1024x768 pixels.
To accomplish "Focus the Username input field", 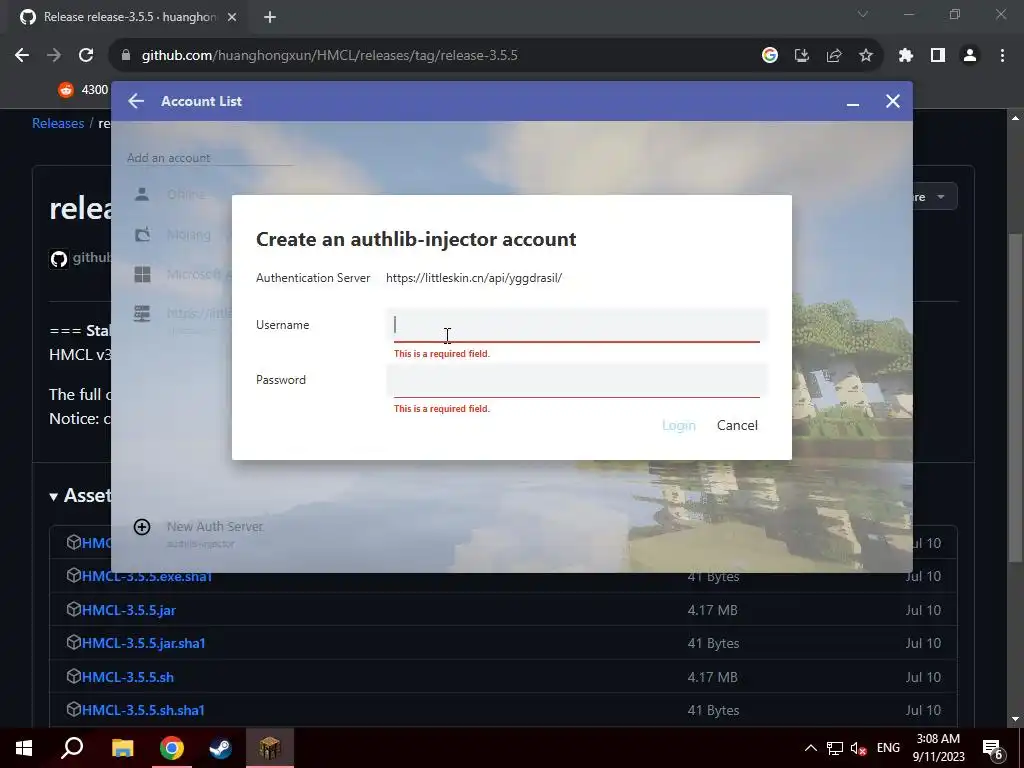I will [x=576, y=325].
